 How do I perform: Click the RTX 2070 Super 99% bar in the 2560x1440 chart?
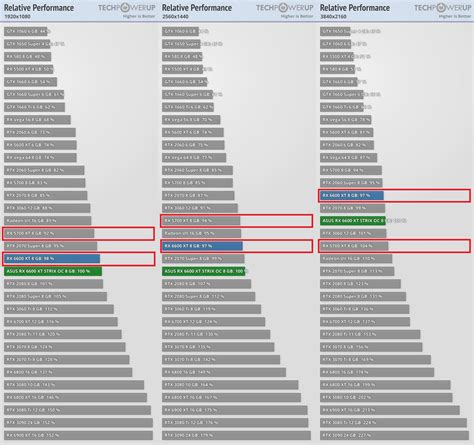point(203,259)
